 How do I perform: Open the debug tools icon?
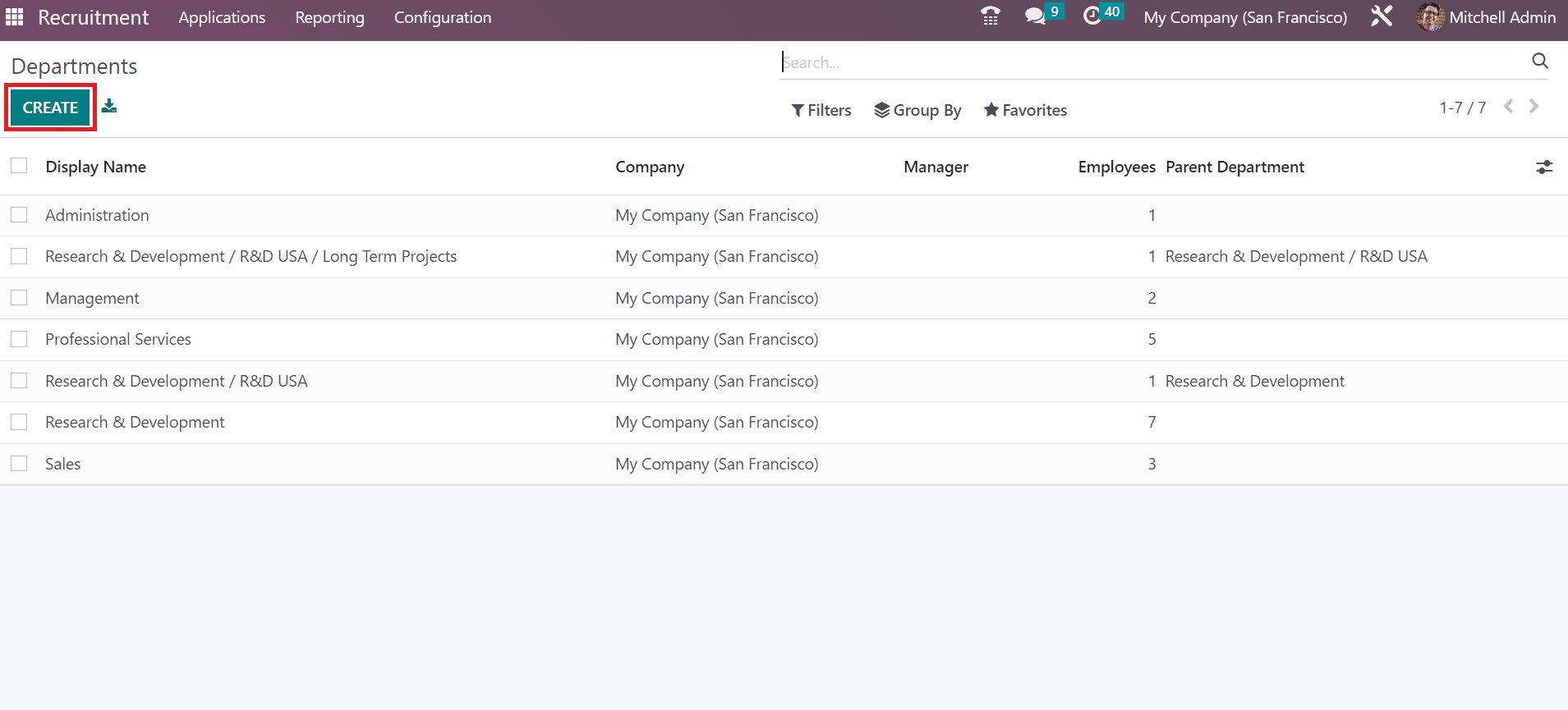[x=1382, y=16]
